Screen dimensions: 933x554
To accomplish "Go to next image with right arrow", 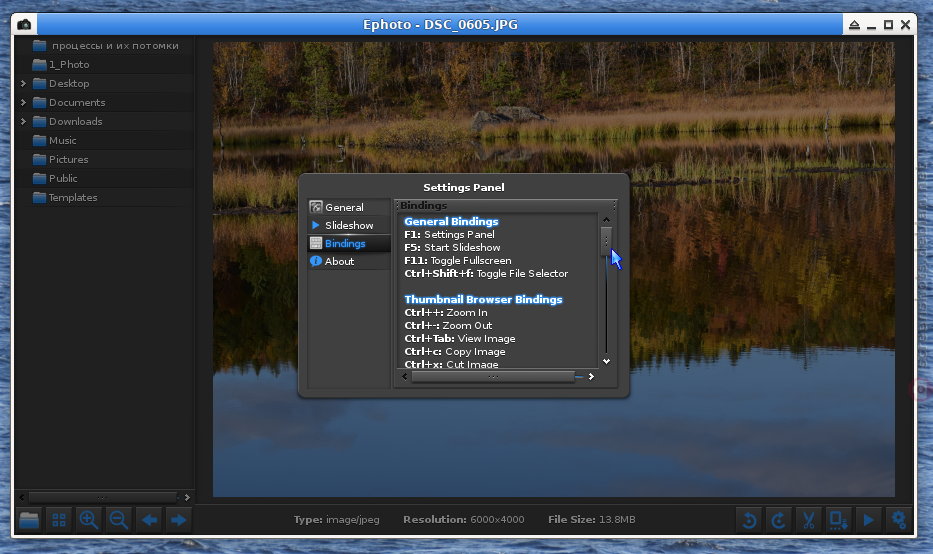I will 179,520.
